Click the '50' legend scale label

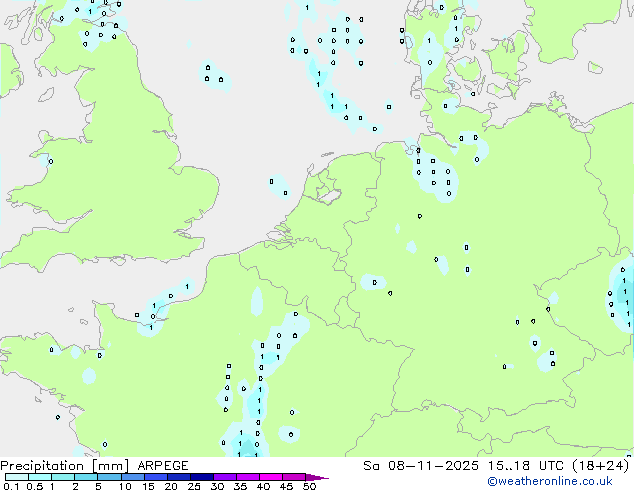[x=309, y=486]
